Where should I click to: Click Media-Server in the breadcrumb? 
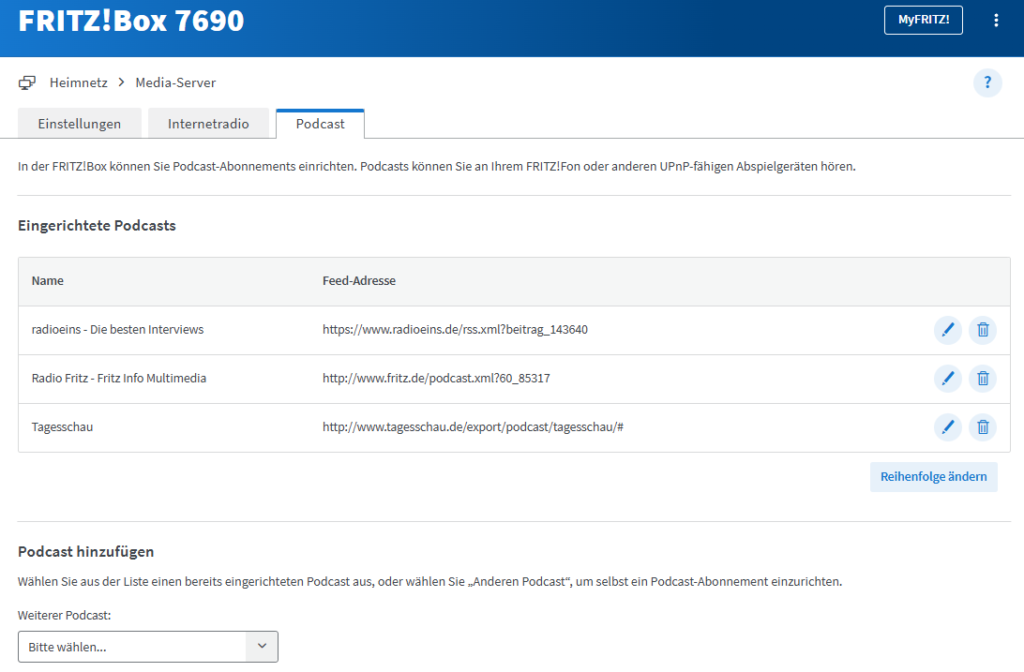[176, 83]
